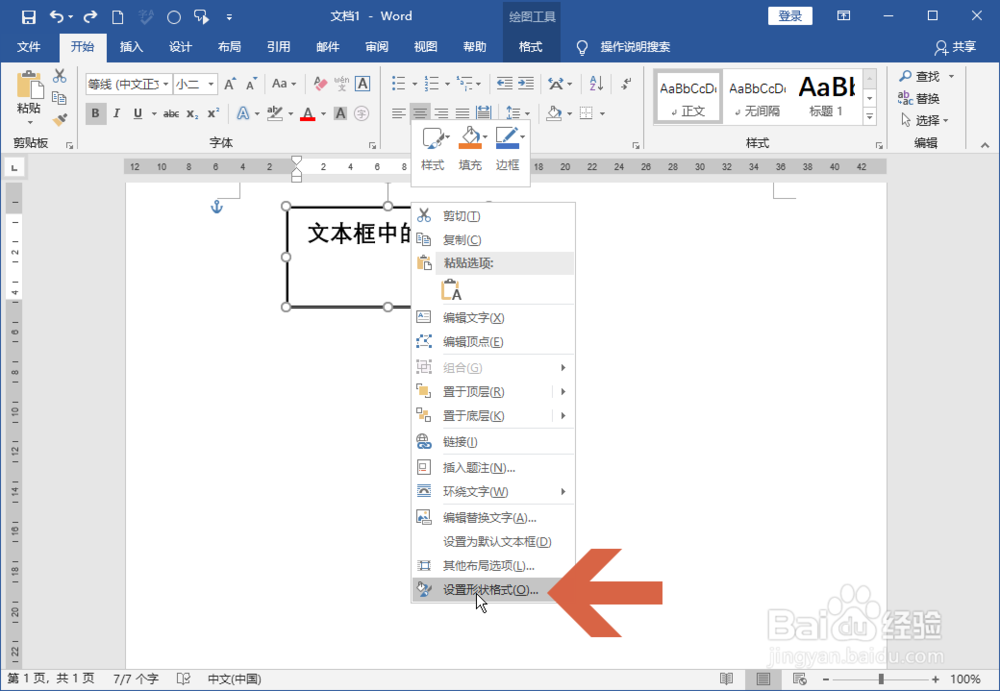Click the Redo arrow icon
This screenshot has height=691, width=1000.
coord(90,17)
